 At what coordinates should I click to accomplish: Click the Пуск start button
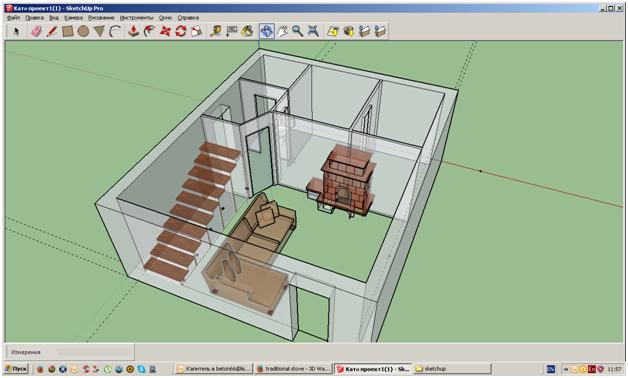(17, 368)
